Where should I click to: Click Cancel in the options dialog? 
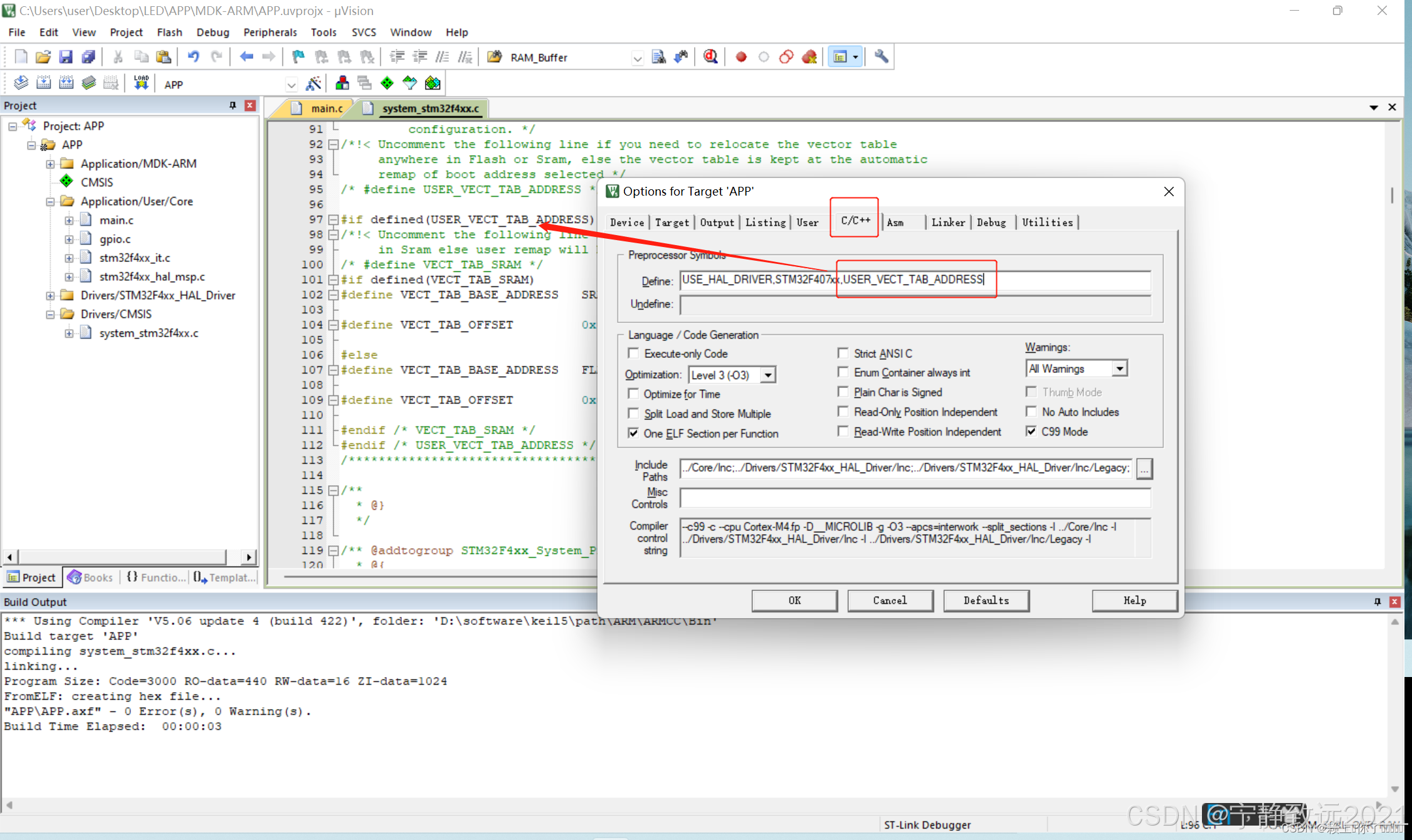pyautogui.click(x=890, y=600)
